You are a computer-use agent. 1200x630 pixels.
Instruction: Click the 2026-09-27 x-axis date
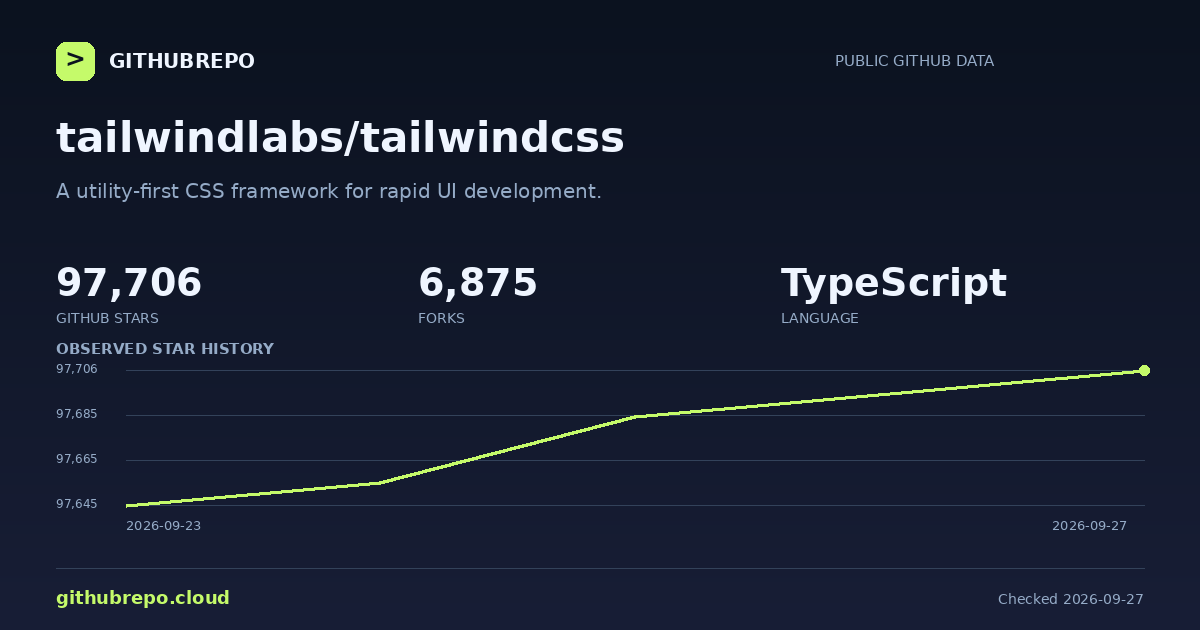click(1089, 526)
